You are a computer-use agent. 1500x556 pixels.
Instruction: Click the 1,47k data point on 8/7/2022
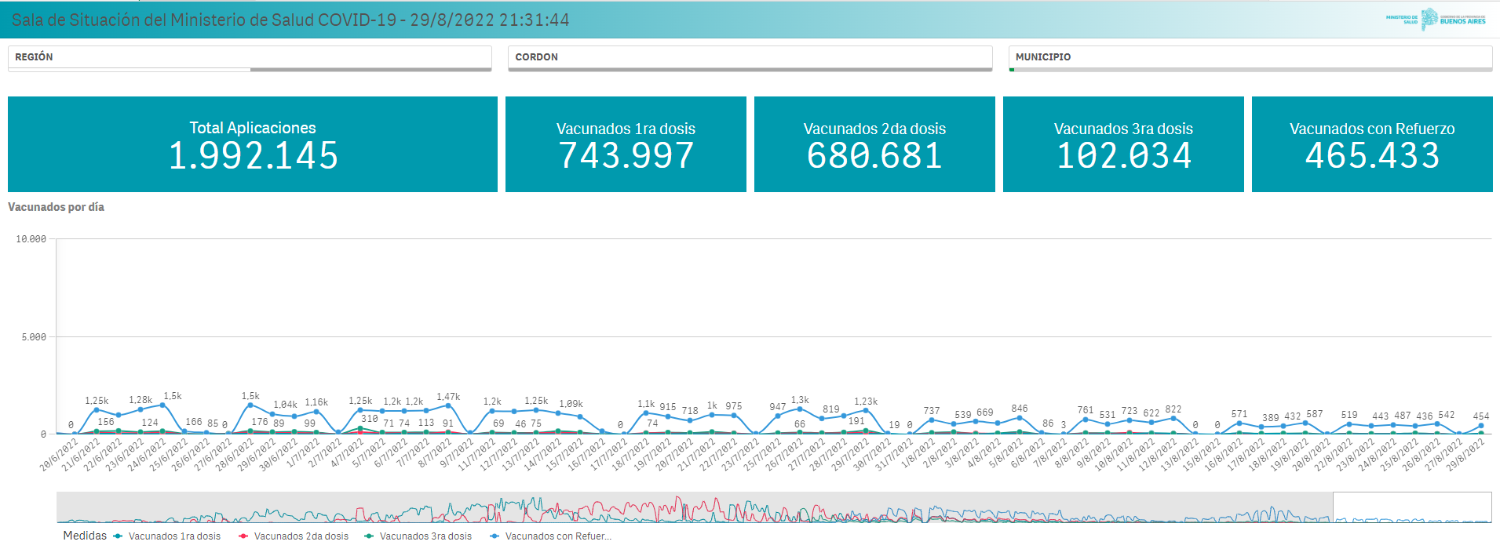click(x=448, y=406)
